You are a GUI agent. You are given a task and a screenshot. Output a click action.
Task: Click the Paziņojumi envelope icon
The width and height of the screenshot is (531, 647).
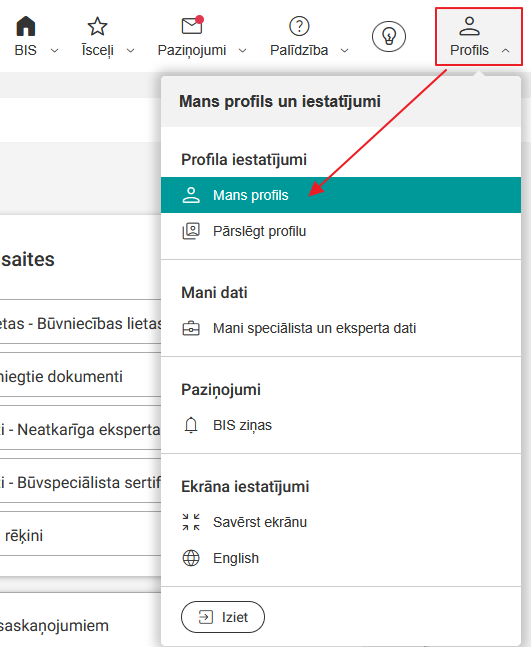pyautogui.click(x=193, y=25)
